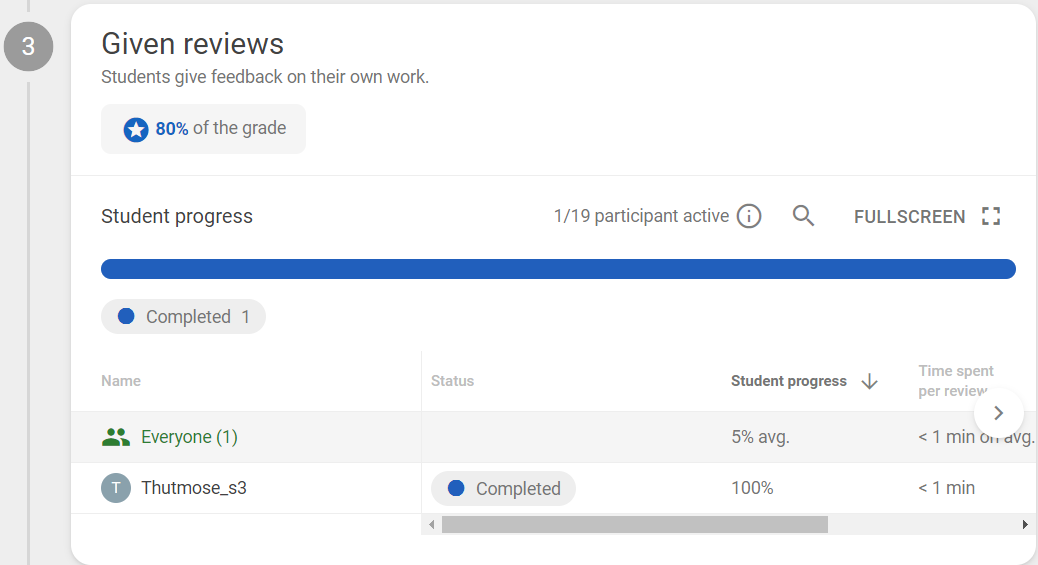This screenshot has height=565, width=1038.
Task: Click the scrollbar right arrow
Action: [x=1025, y=525]
